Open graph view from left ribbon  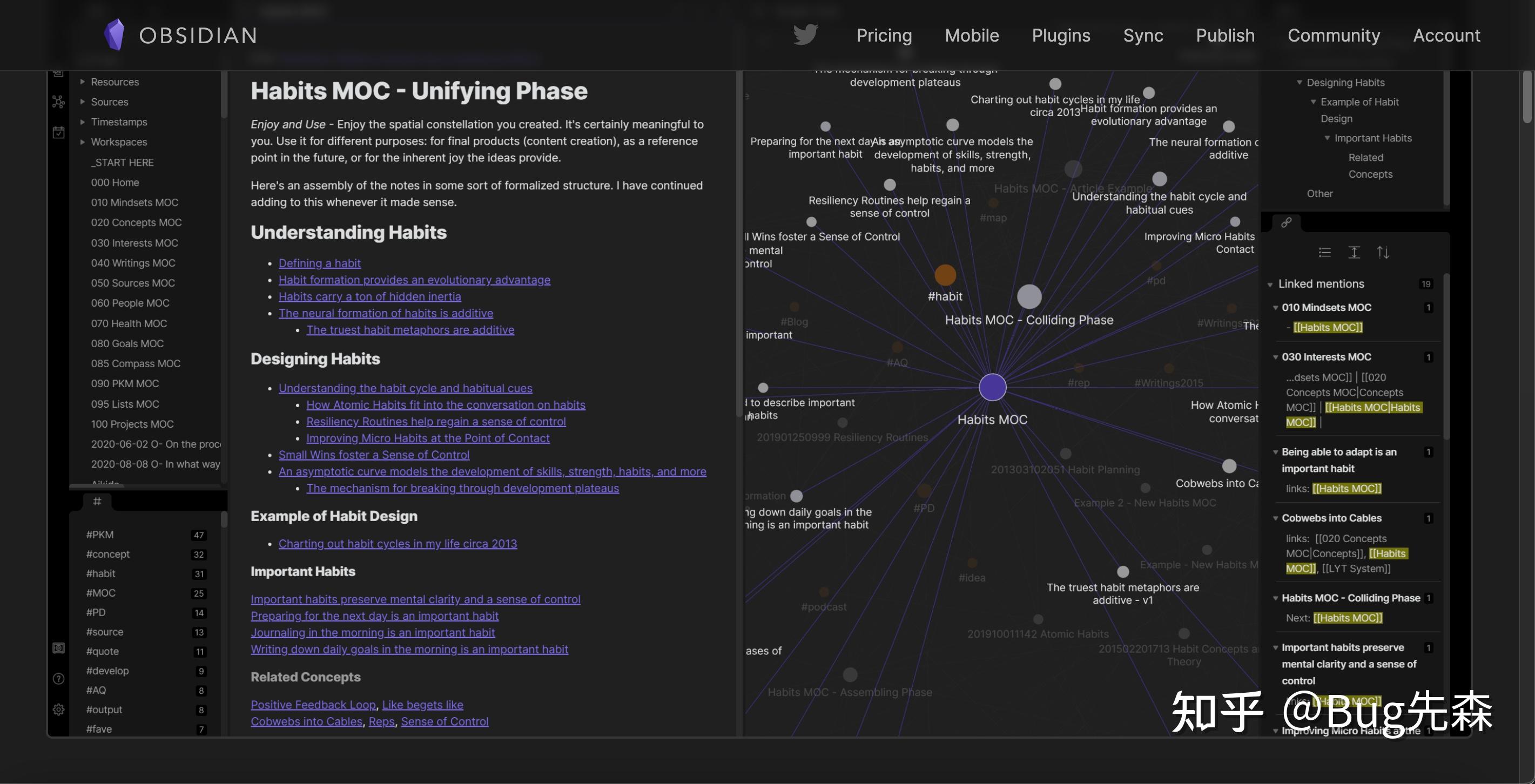pos(58,102)
